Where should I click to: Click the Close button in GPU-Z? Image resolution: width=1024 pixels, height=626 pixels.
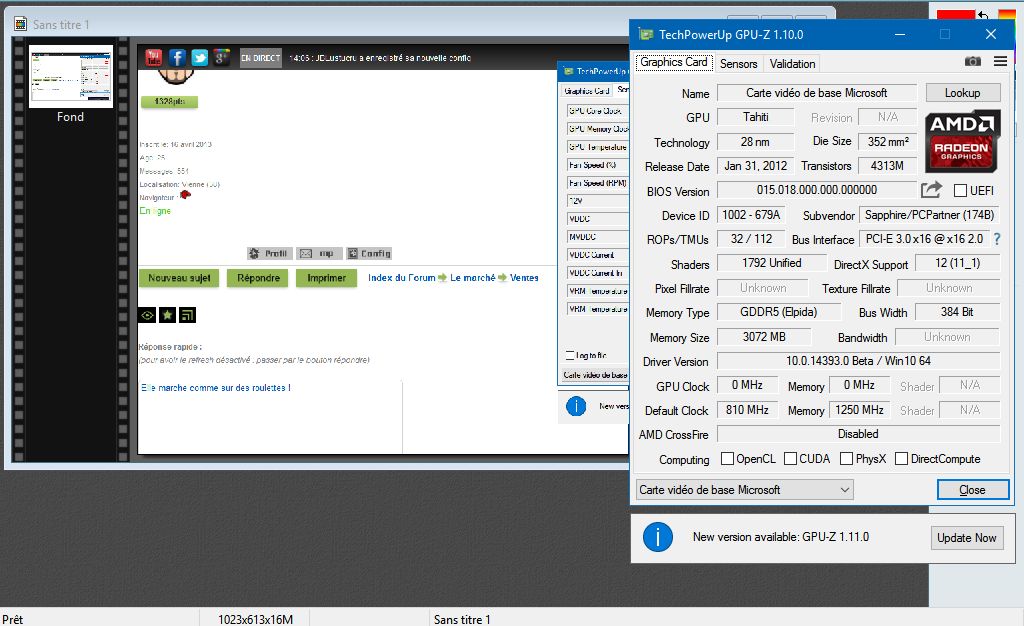(x=972, y=490)
